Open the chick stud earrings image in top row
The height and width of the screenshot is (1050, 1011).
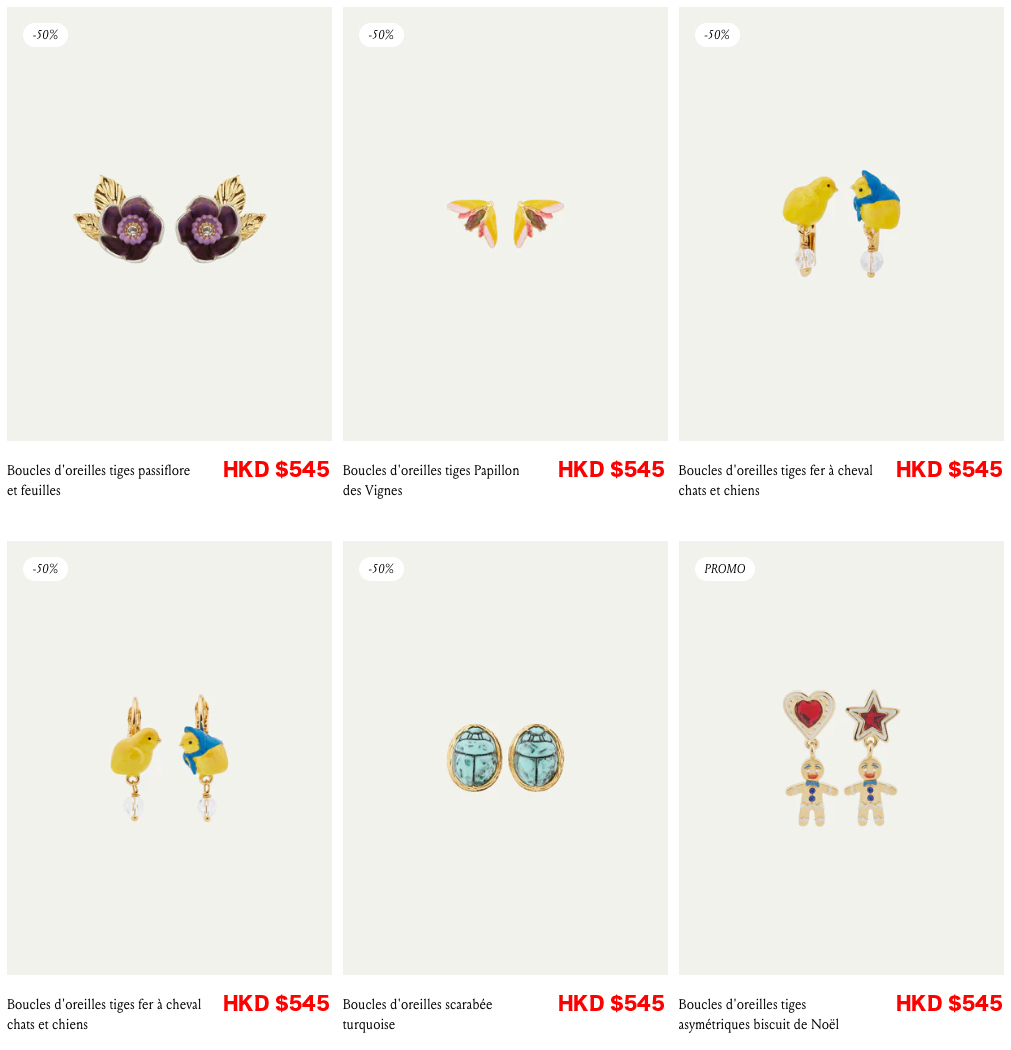tap(841, 224)
